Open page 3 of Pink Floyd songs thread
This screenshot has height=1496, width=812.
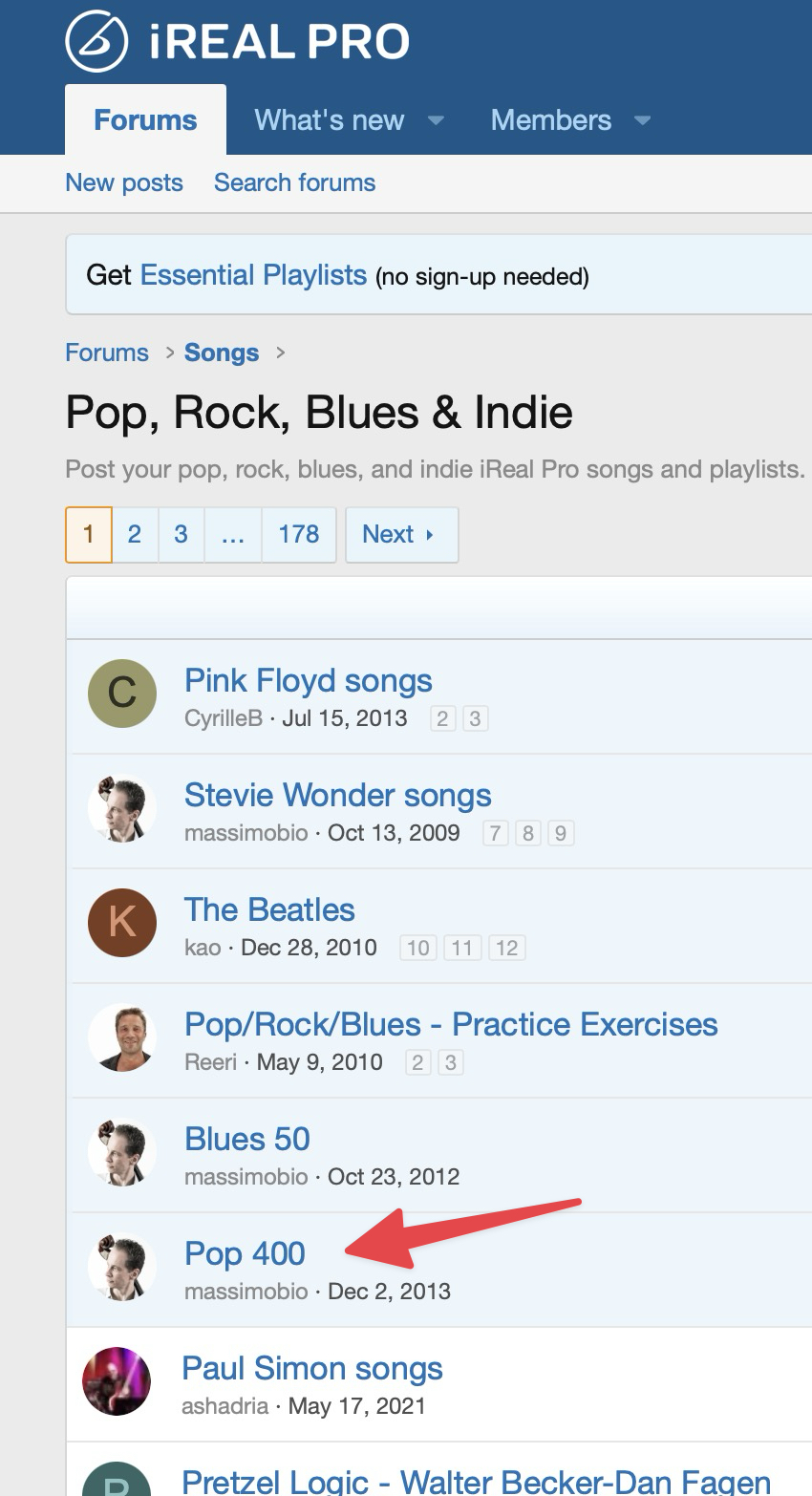tap(475, 718)
